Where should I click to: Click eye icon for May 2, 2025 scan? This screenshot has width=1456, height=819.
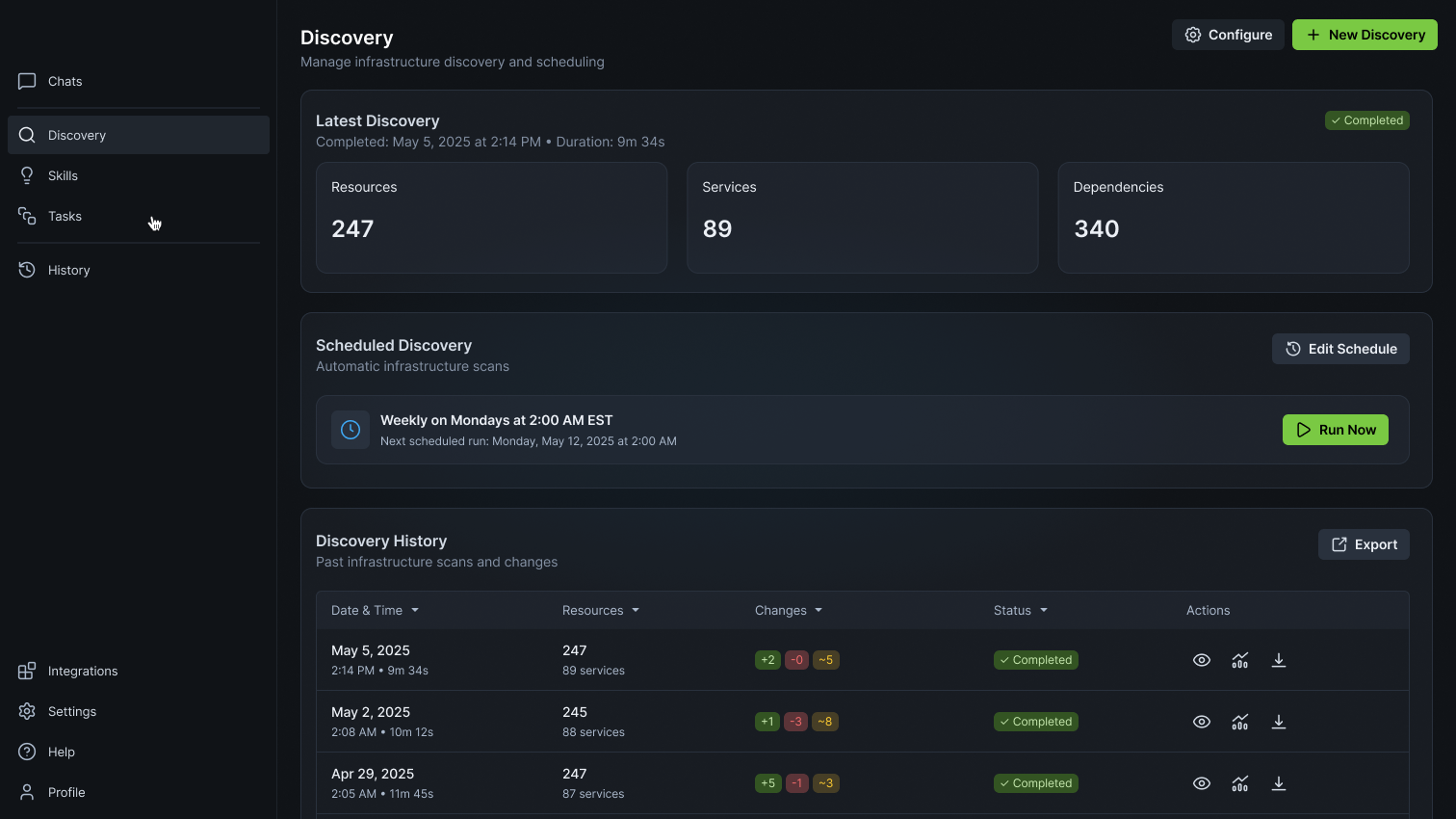1201,722
